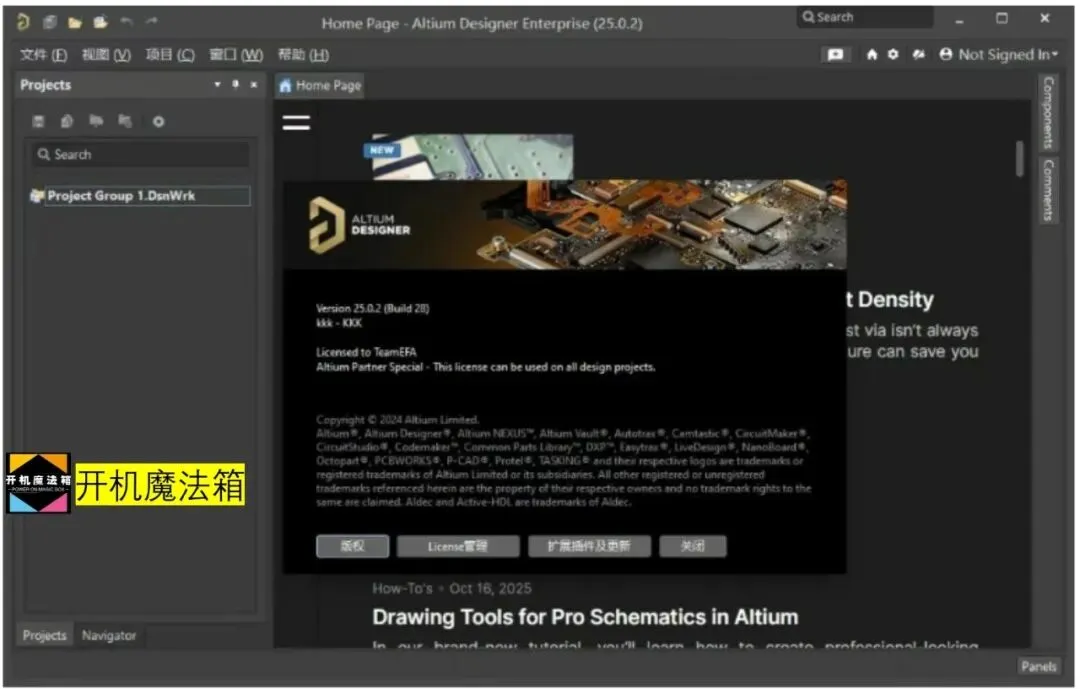Screen dimensions: 1080x689
Task: Open the 项目 (C) menu
Action: coord(169,54)
